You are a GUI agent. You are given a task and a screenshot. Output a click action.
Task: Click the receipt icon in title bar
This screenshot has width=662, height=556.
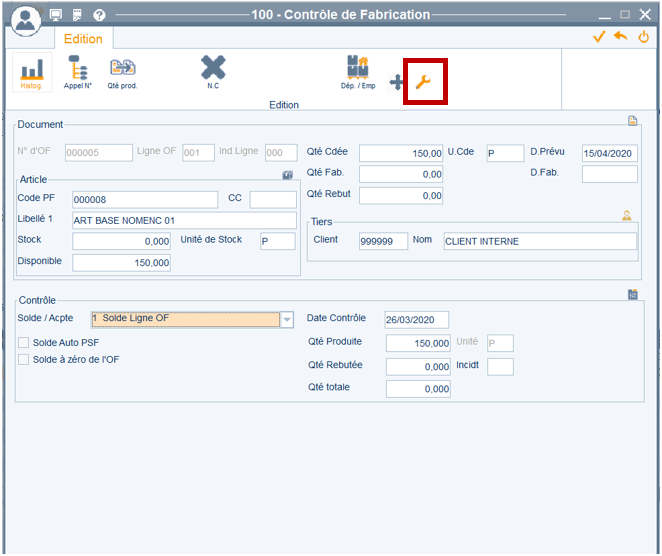click(x=77, y=15)
